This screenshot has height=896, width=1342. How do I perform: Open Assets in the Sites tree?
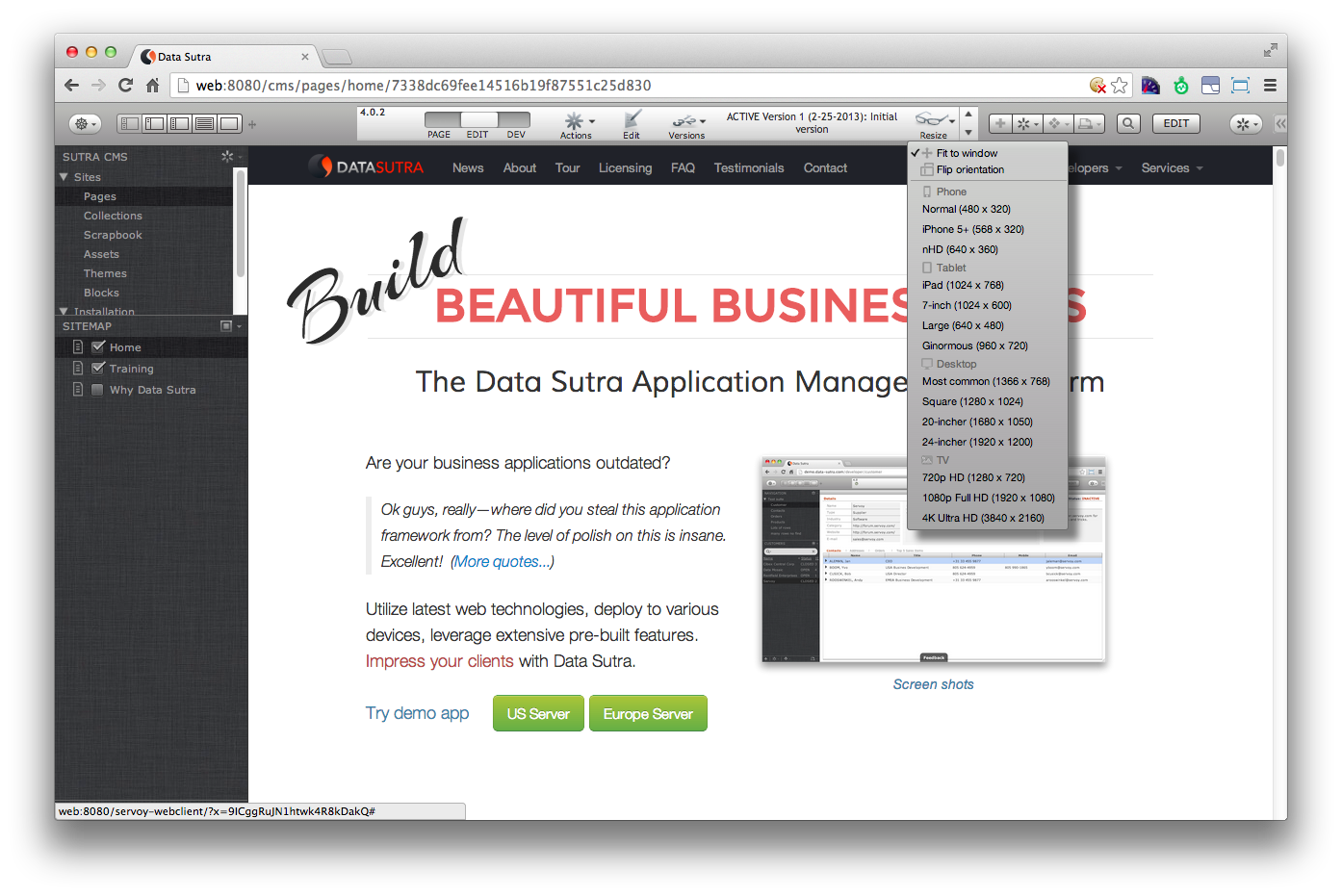pos(101,254)
